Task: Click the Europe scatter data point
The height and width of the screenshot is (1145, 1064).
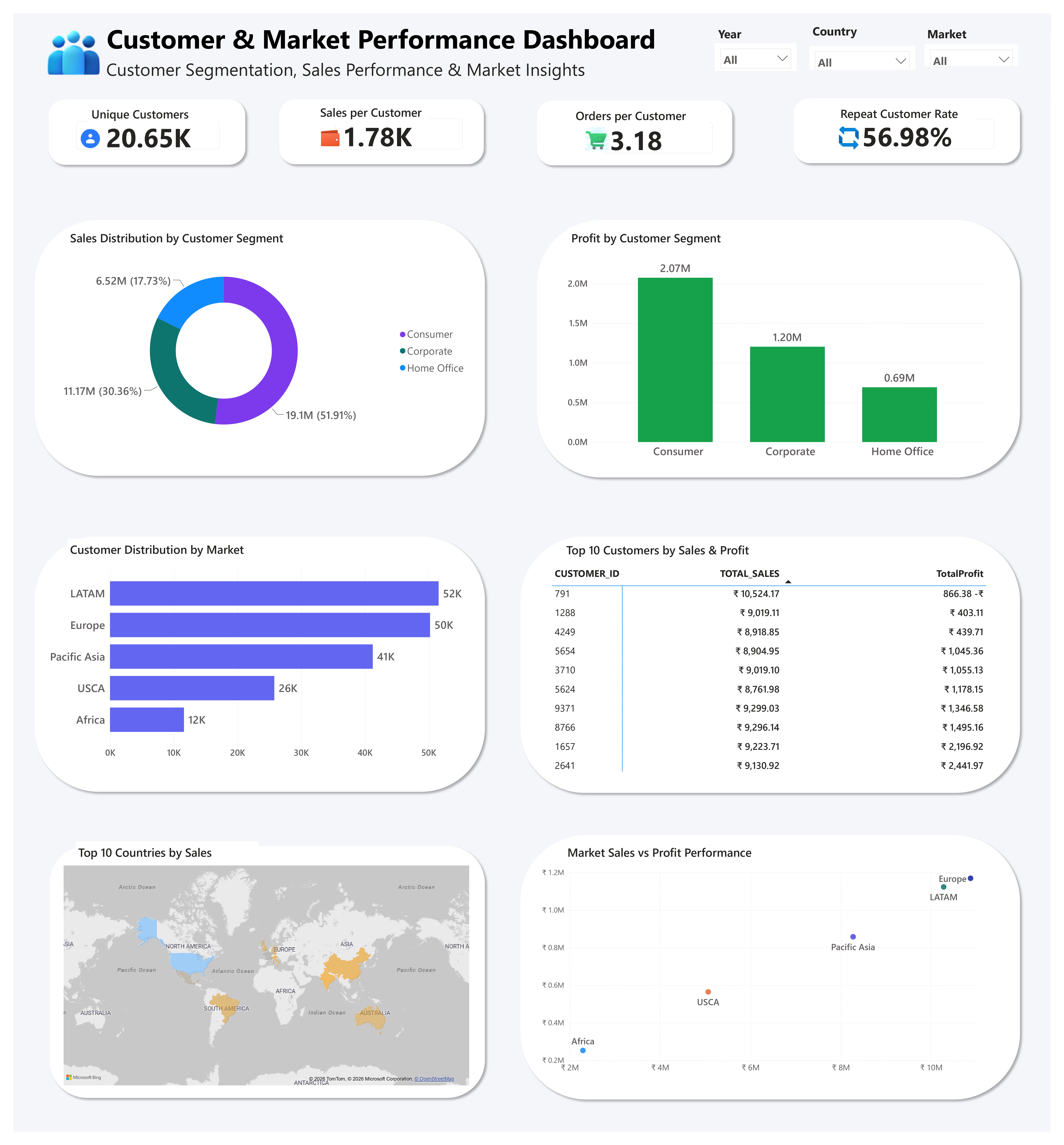Action: 971,878
